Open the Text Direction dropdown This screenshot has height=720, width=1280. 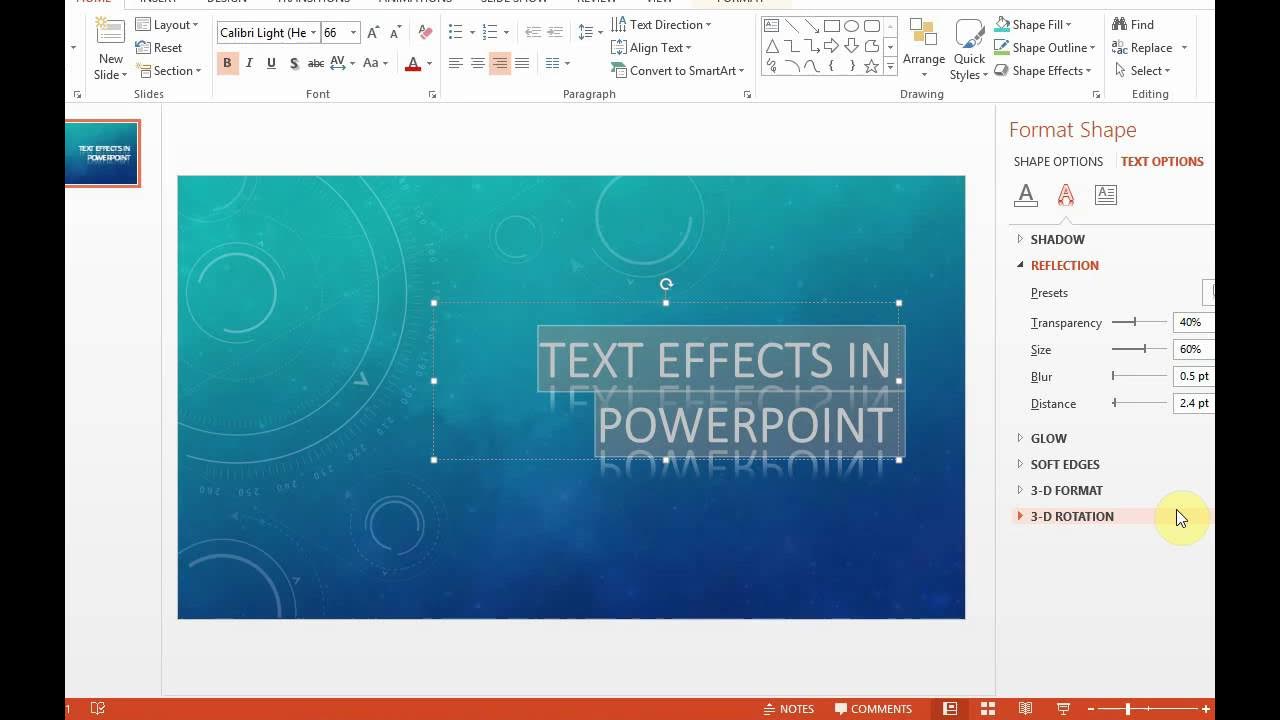click(662, 24)
